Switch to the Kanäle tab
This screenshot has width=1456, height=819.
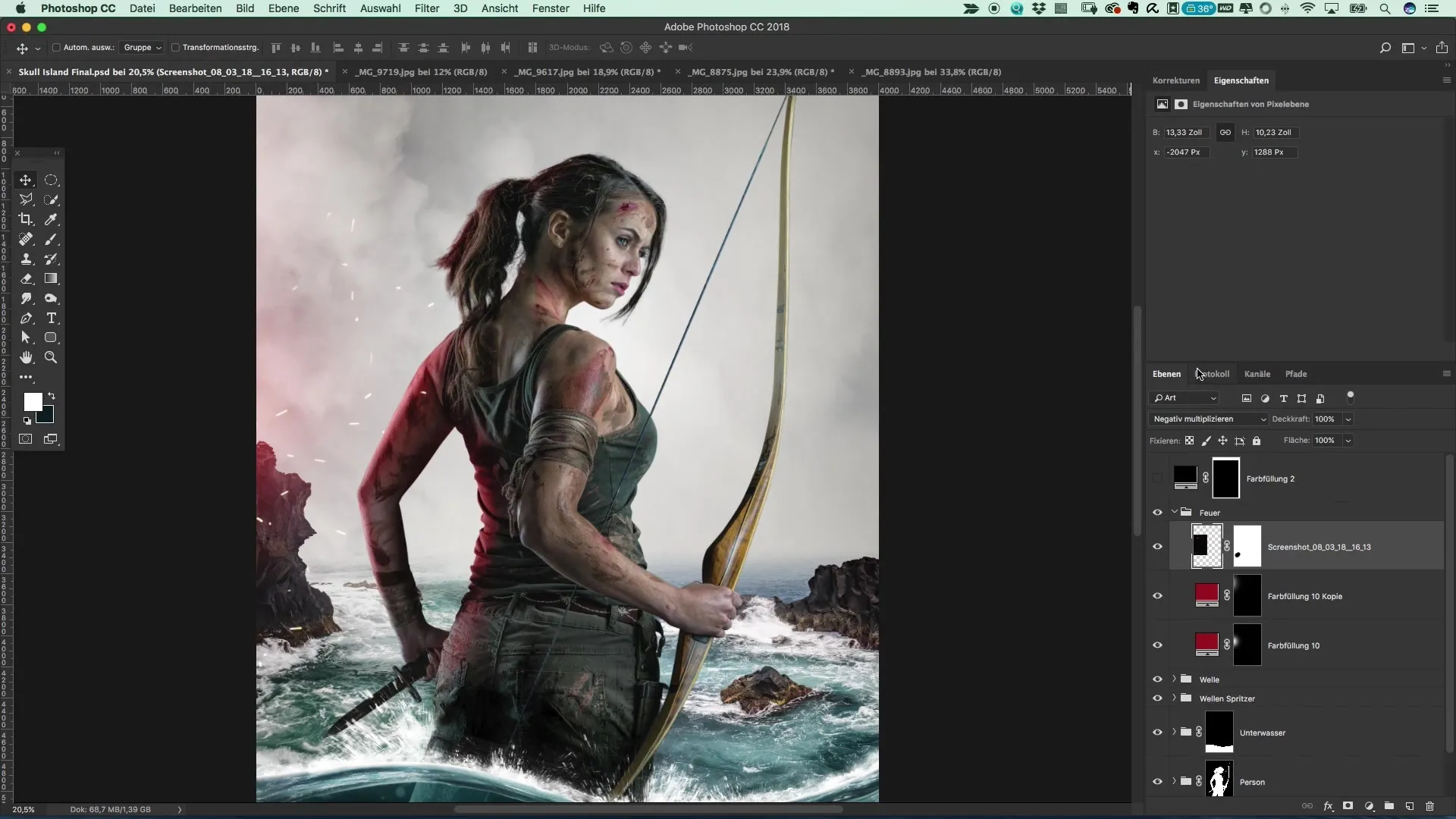point(1257,374)
